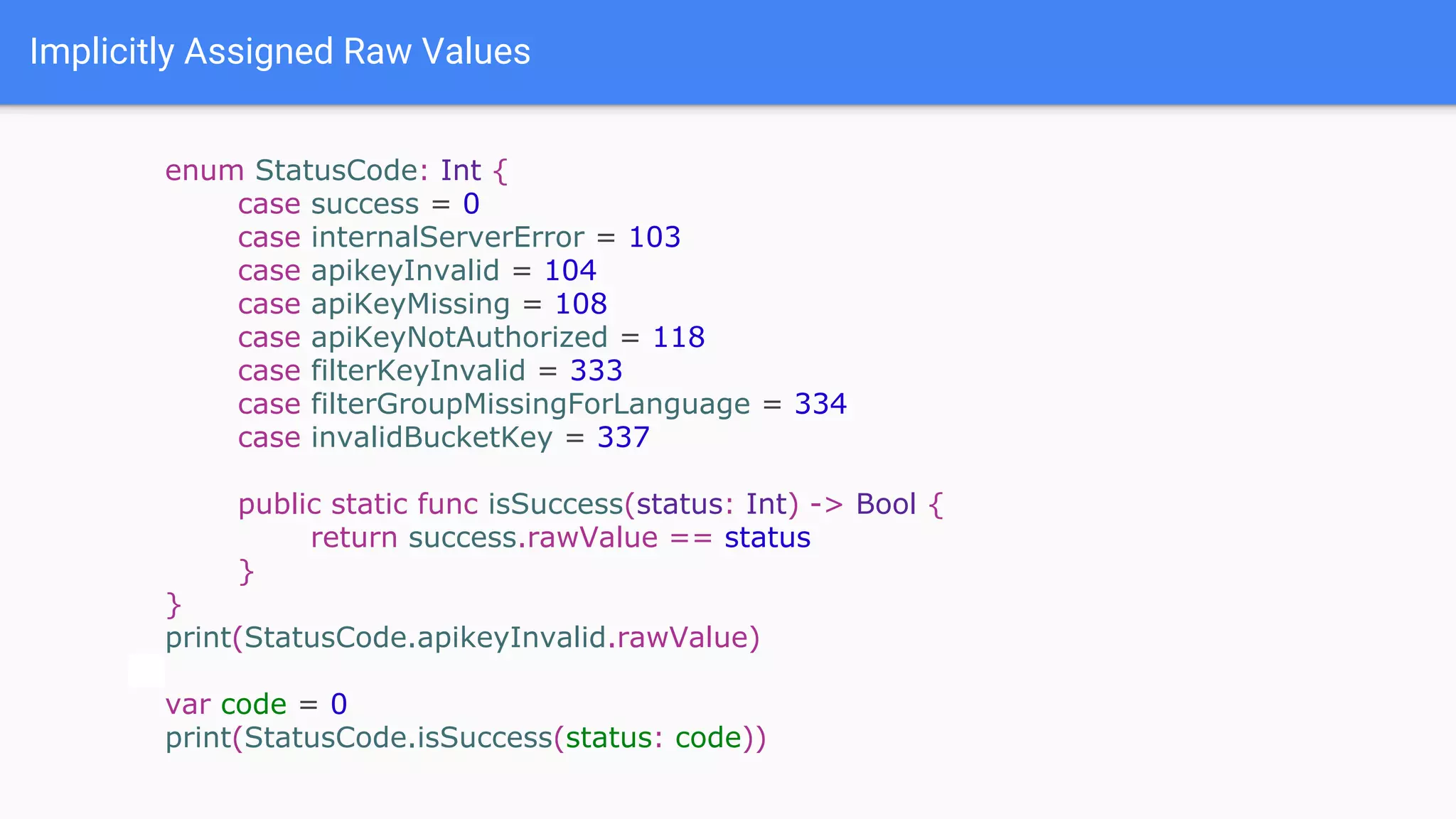Screen dimensions: 1456x819
Task: Click the filterKeyInvalid case name
Action: (x=418, y=371)
